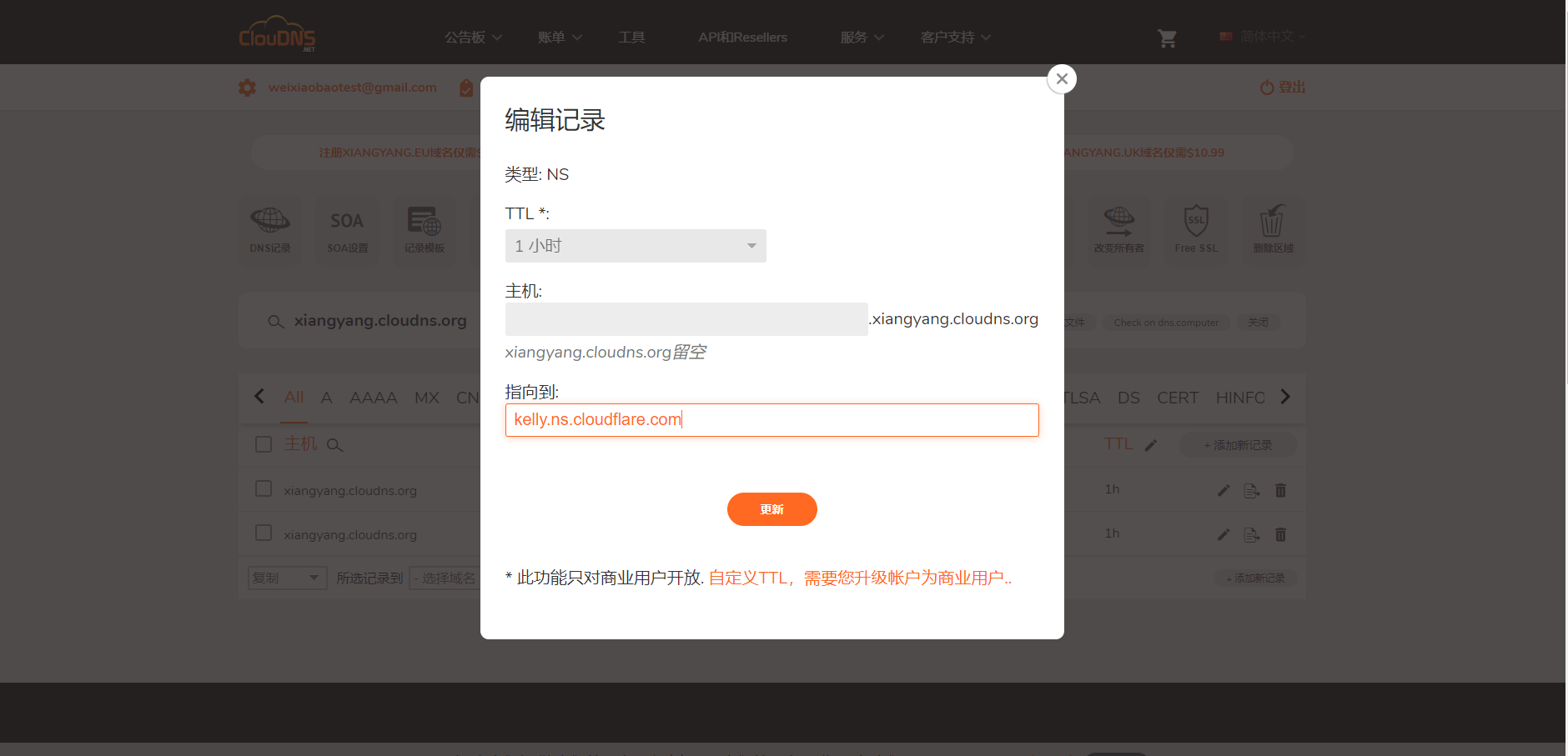Select the HINFO records tab

coord(1240,398)
